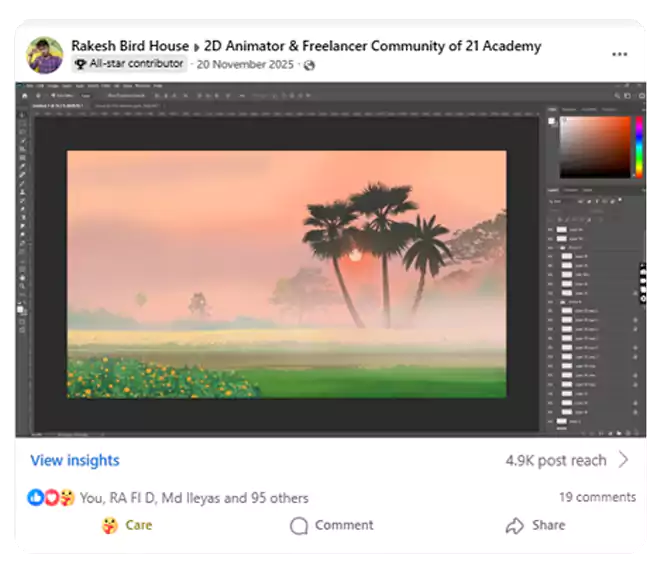Image resolution: width=661 pixels, height=573 pixels.
Task: Open Rakesh Bird House profile name link
Action: [130, 46]
